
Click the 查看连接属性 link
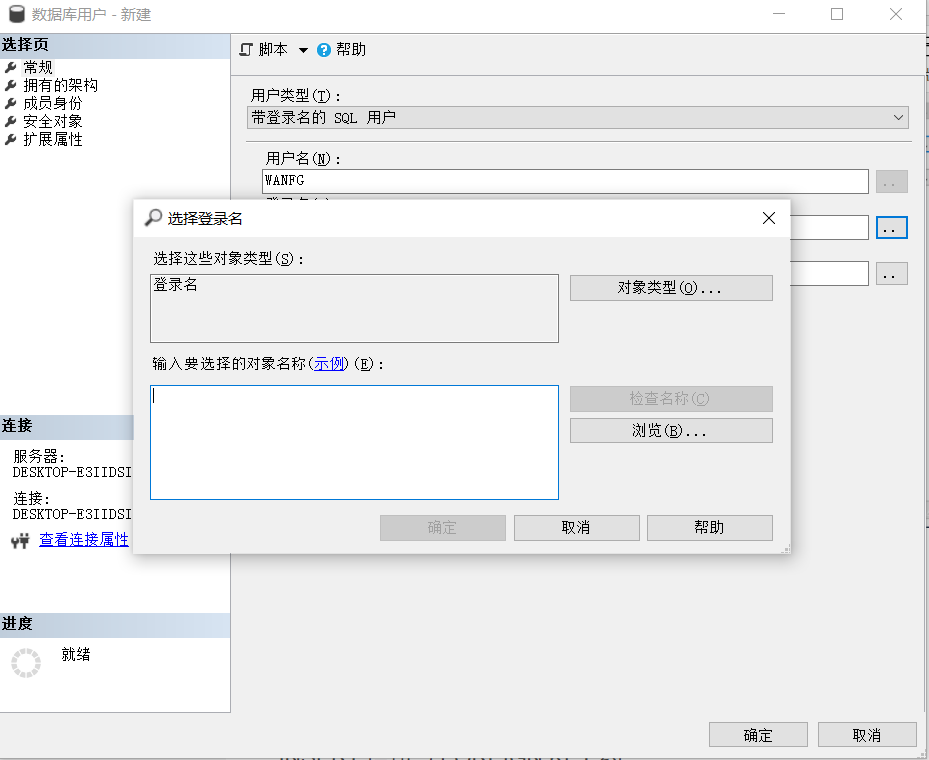tap(83, 539)
